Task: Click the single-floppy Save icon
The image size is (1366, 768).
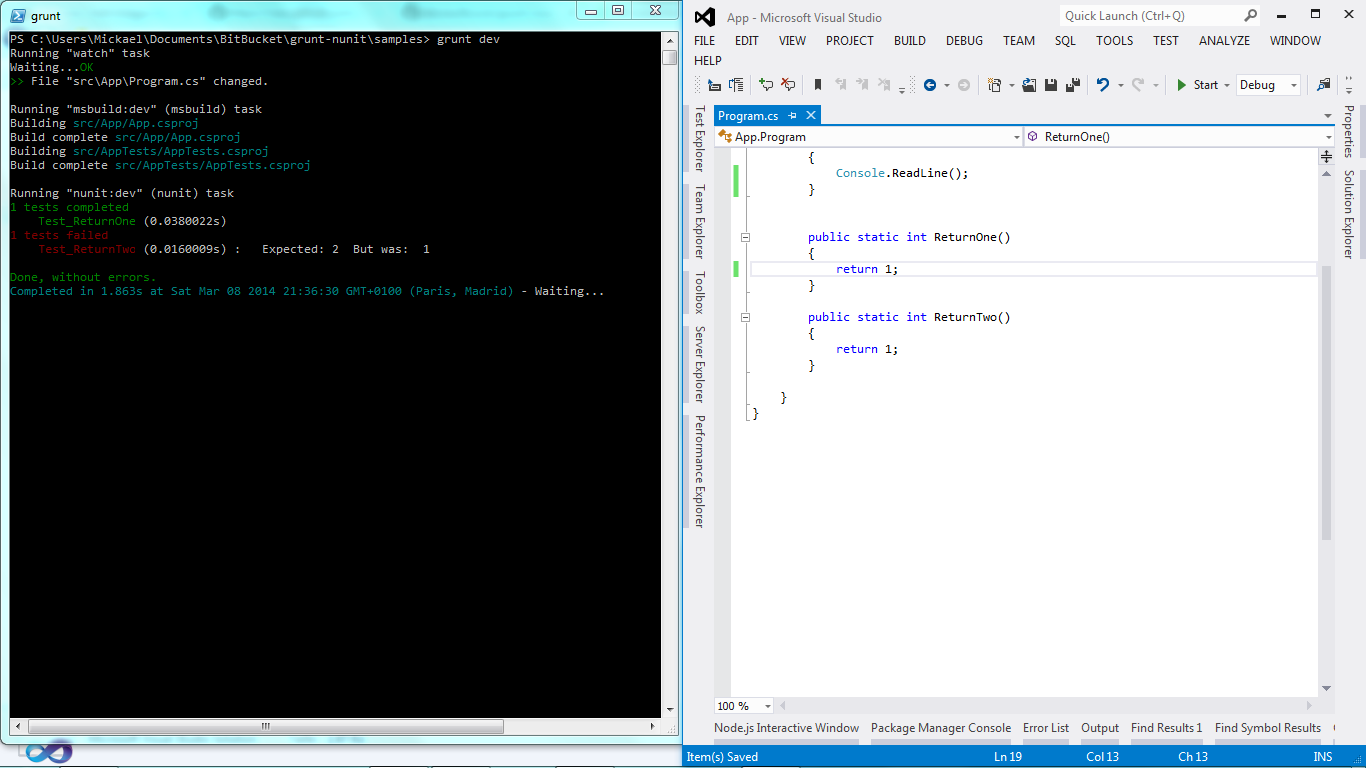Action: (x=1051, y=85)
